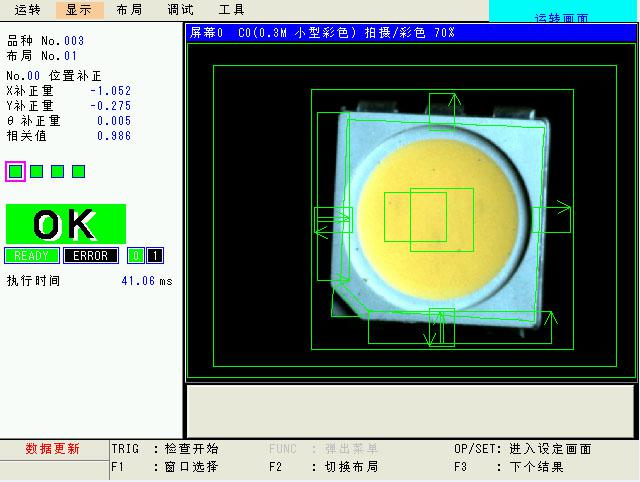Viewport: 640px width, 482px height.
Task: Click the ERROR status indicator
Action: click(92, 255)
